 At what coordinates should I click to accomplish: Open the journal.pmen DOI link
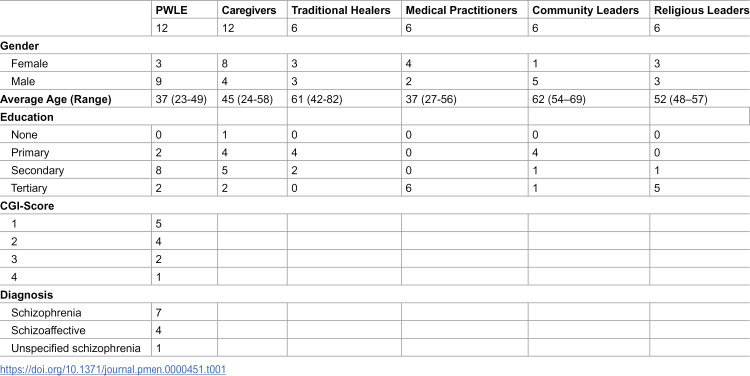(113, 369)
